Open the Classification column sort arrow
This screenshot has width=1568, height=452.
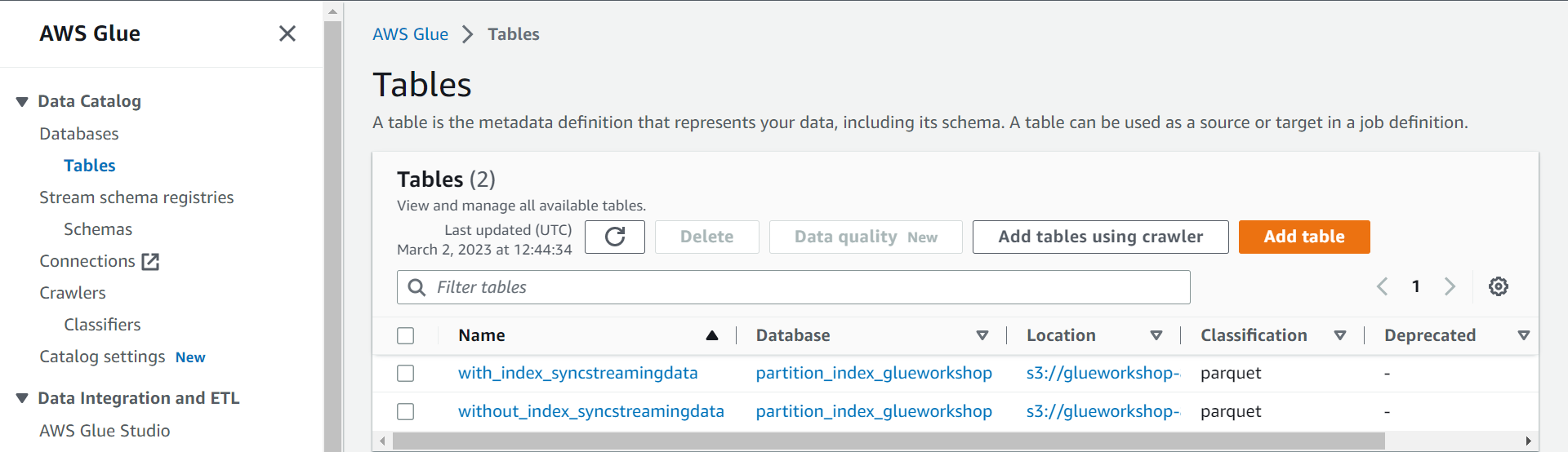[x=1340, y=335]
